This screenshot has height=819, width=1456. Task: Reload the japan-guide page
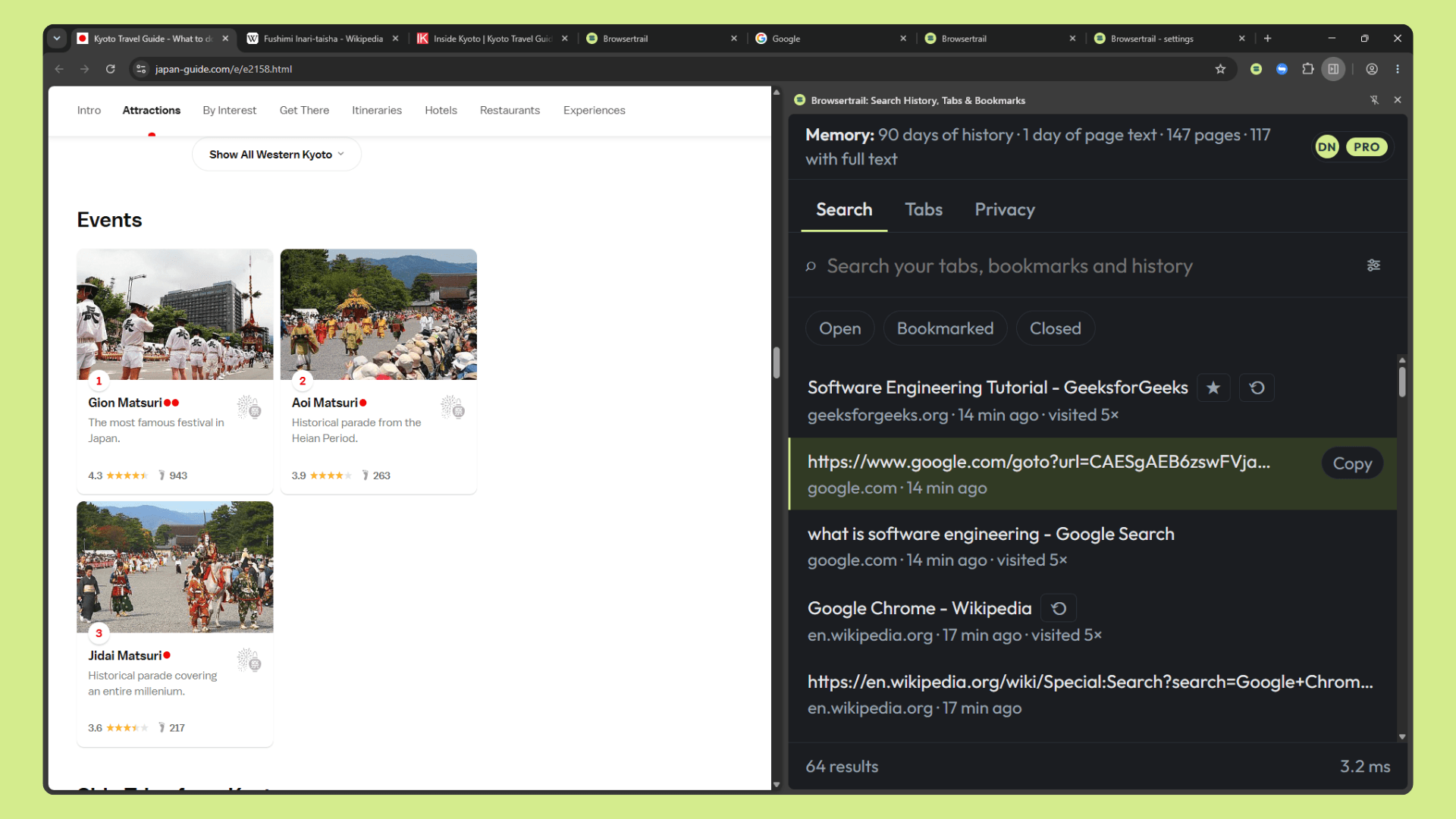click(x=111, y=69)
